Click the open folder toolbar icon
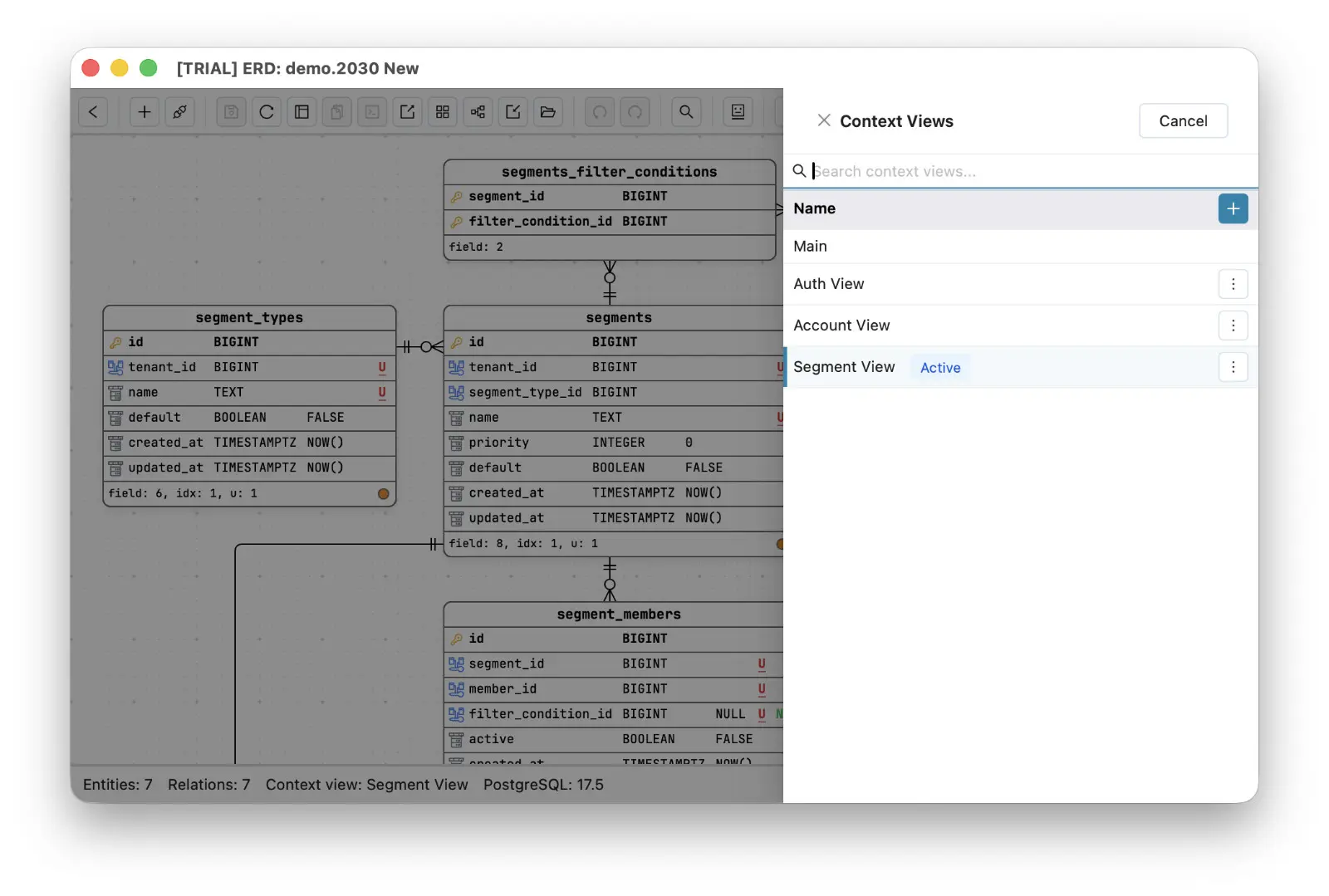 tap(548, 112)
